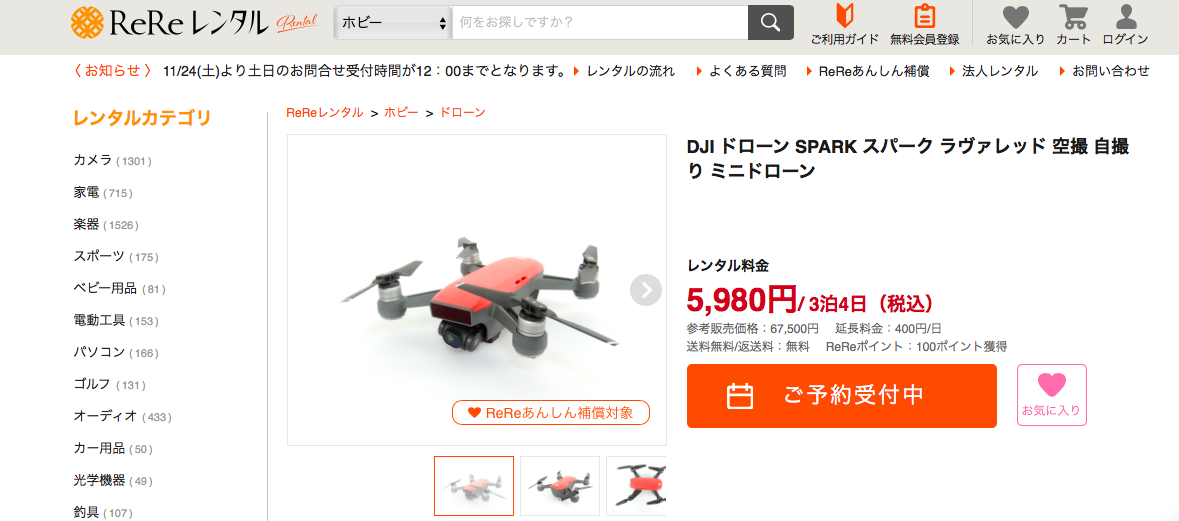Show next product image with arrow
1179x521 pixels.
pos(645,290)
